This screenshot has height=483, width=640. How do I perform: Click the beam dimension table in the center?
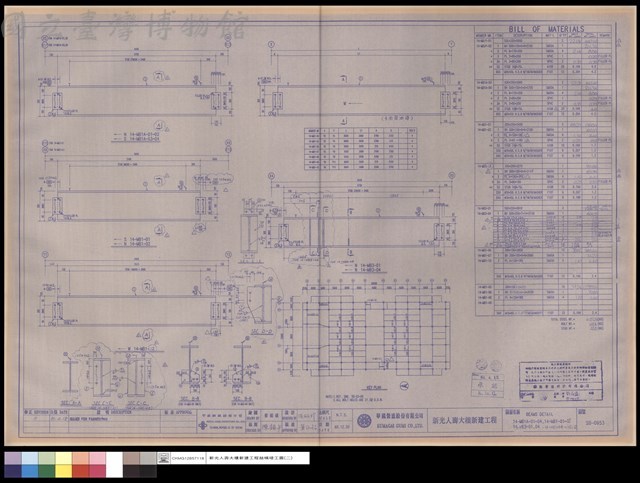point(360,149)
